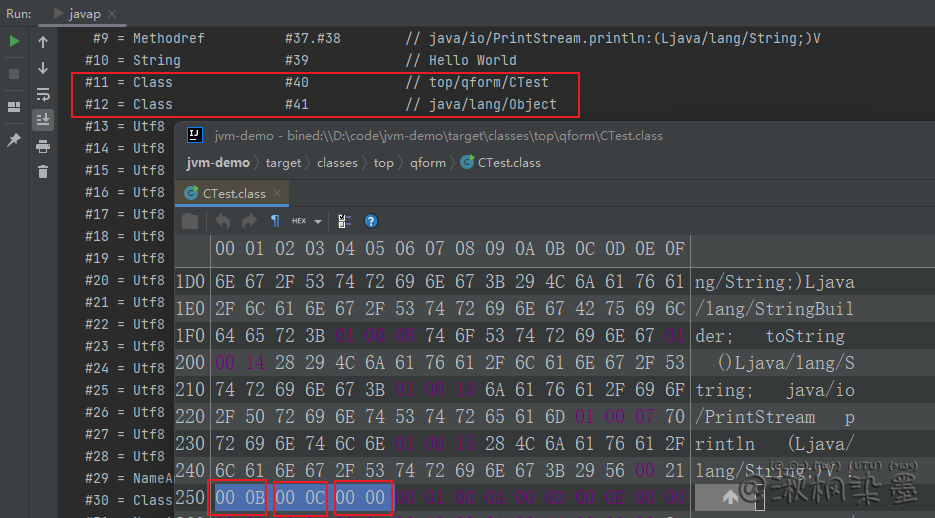935x518 pixels.
Task: Clear all console output with trash icon
Action: click(x=43, y=172)
